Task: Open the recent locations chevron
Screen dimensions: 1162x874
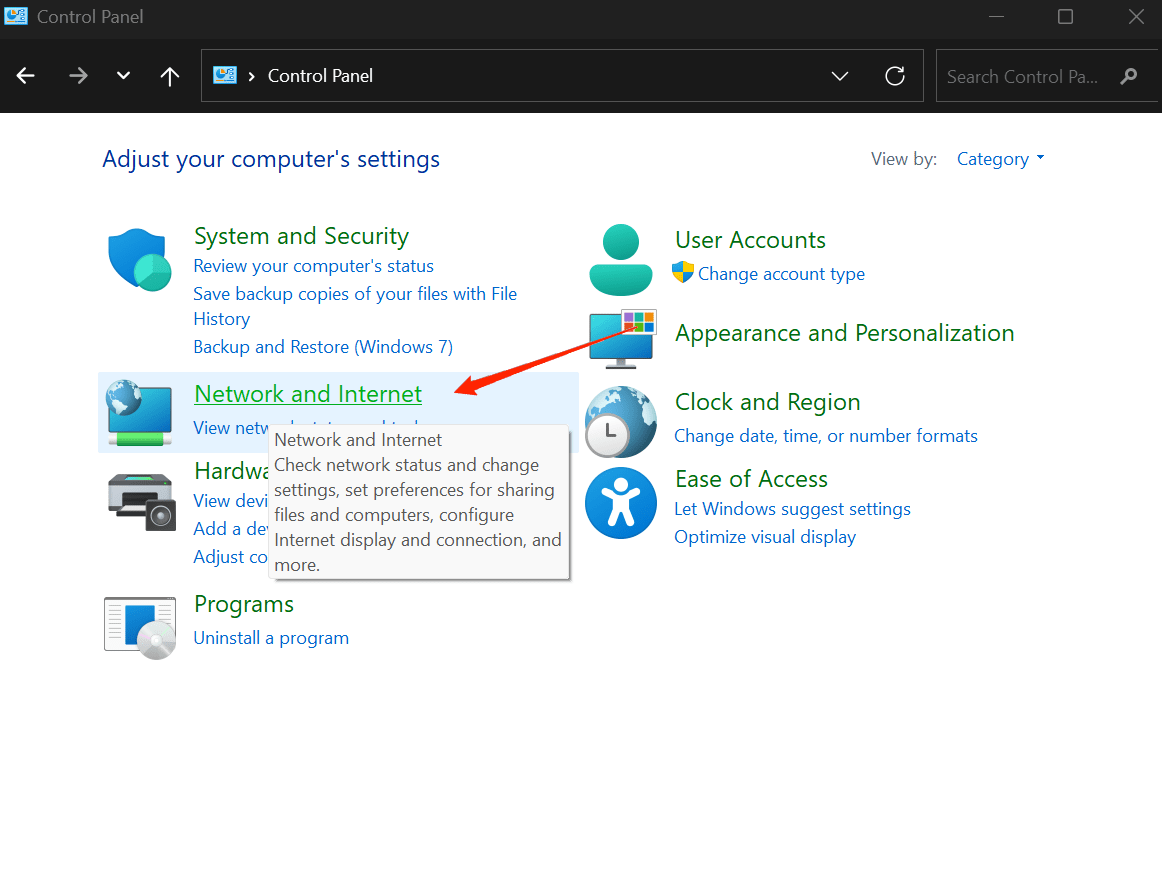Action: pyautogui.click(x=124, y=76)
